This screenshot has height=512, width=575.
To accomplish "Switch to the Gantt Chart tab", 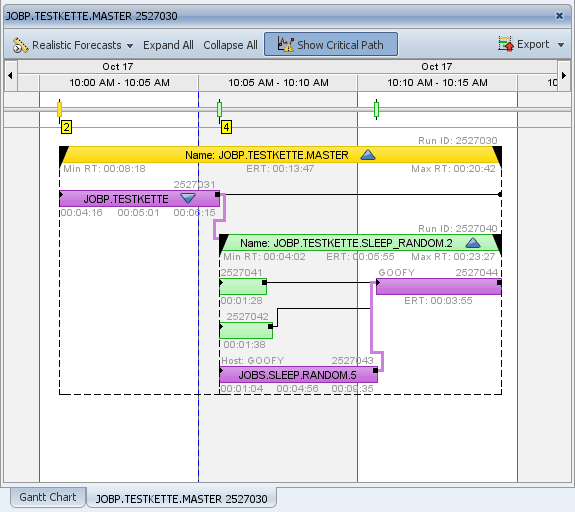I will [48, 497].
